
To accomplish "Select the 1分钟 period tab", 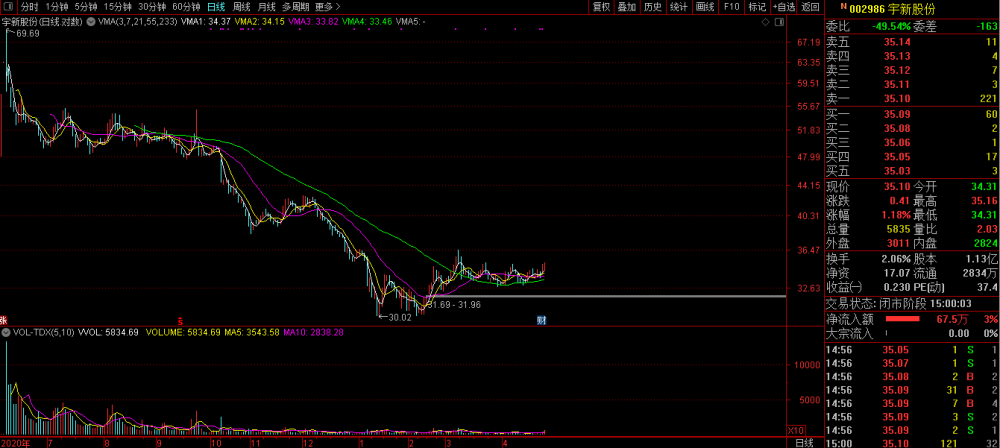I will (x=57, y=7).
